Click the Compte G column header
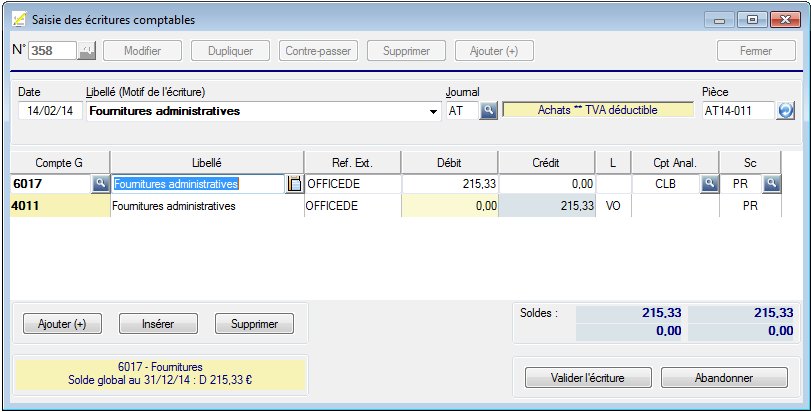Screen dimensions: 811x412 60,163
